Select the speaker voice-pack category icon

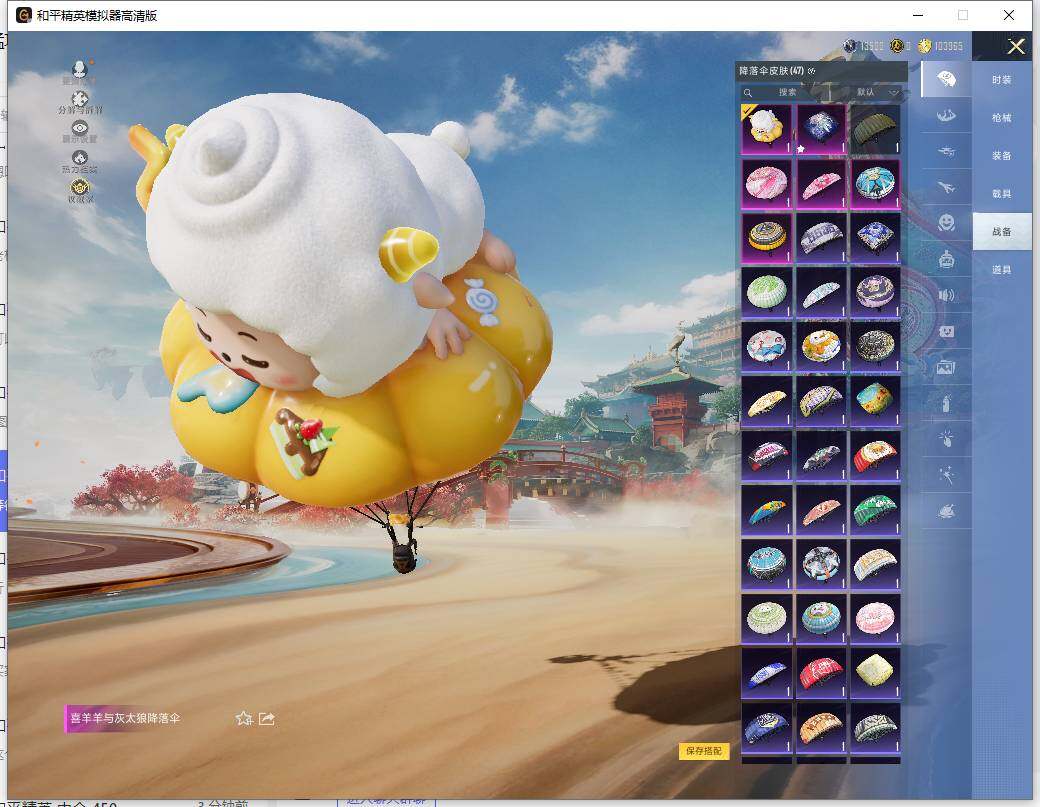tap(945, 295)
